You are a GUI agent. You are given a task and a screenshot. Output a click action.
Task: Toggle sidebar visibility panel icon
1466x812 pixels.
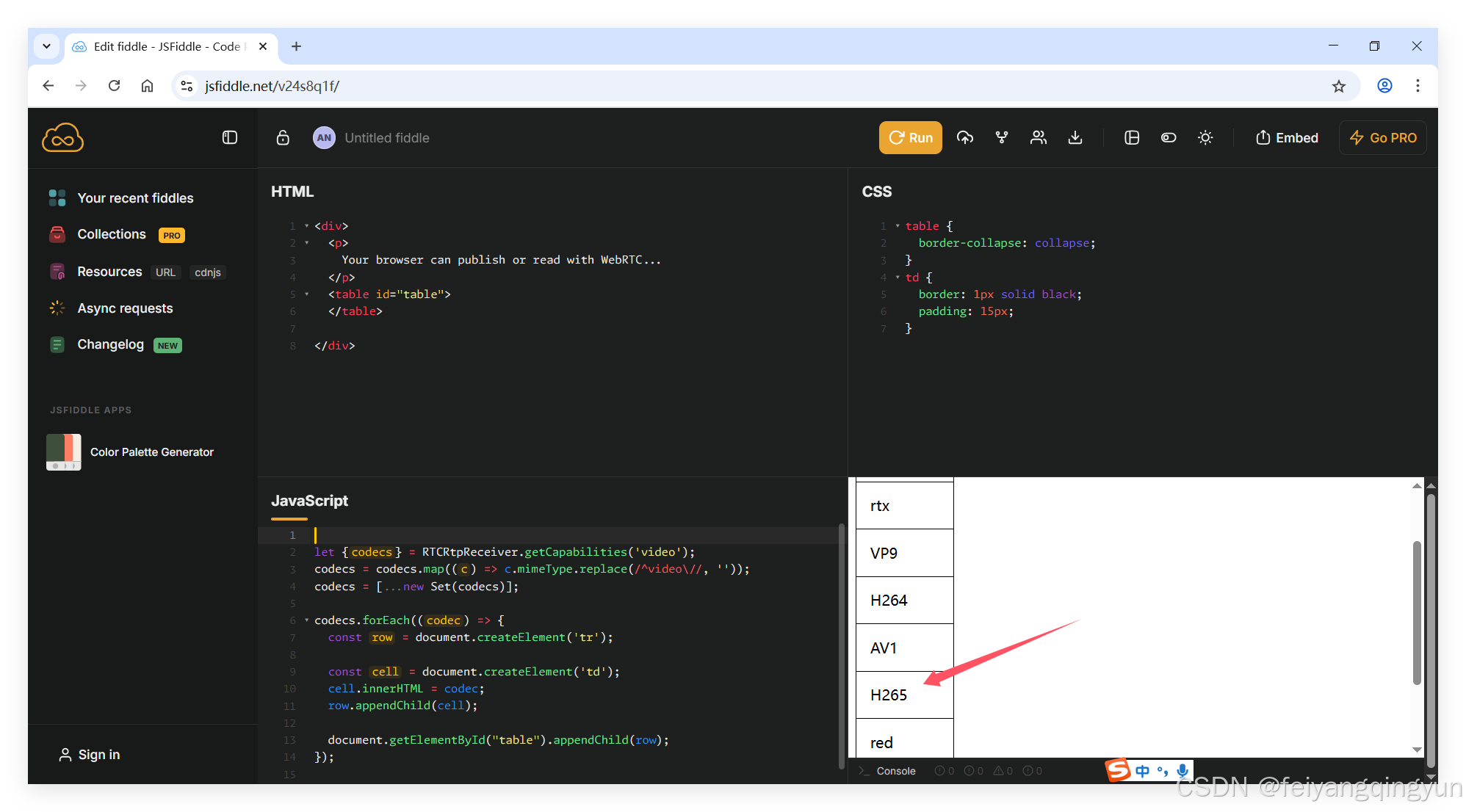230,138
